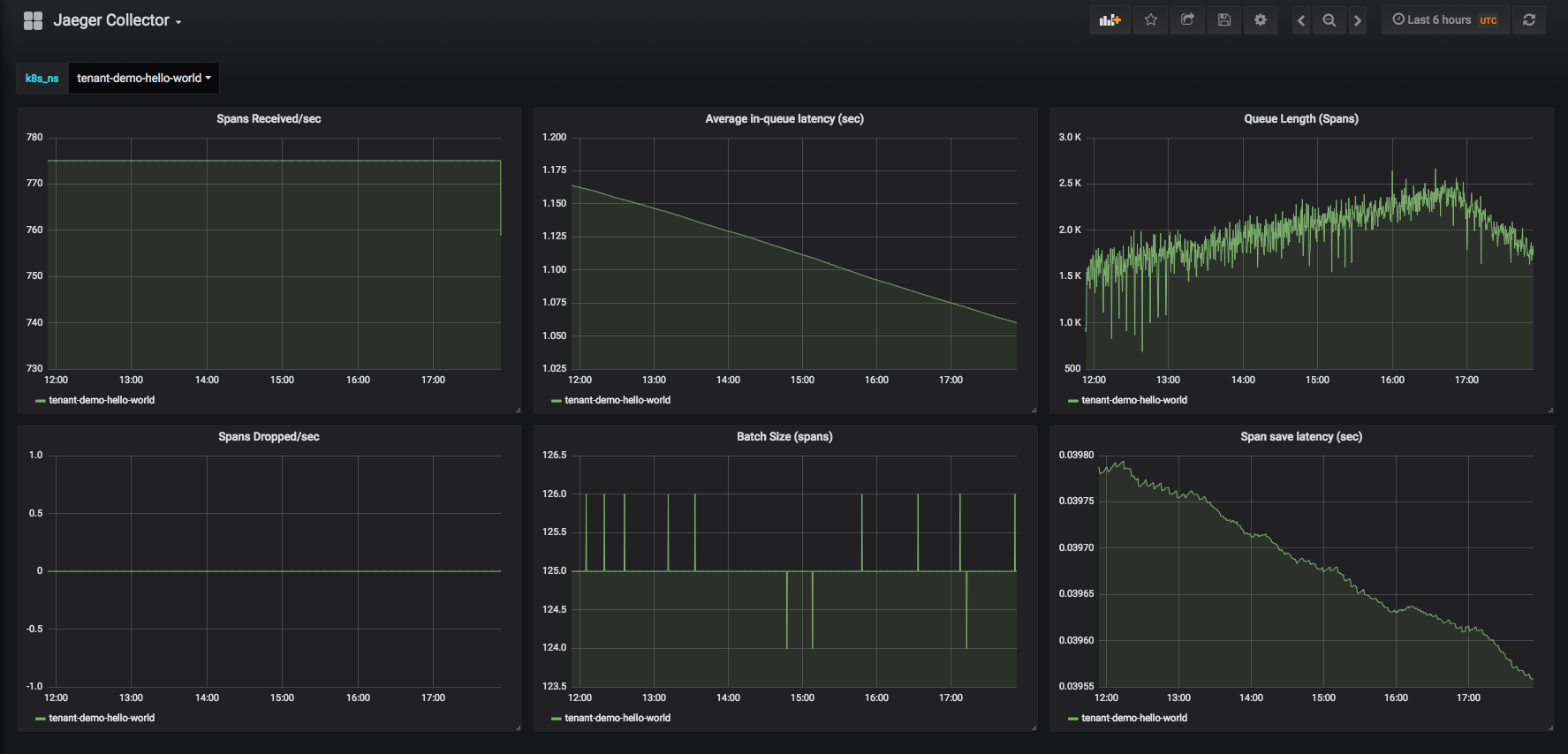Save the dashboard with disk icon

tap(1224, 20)
